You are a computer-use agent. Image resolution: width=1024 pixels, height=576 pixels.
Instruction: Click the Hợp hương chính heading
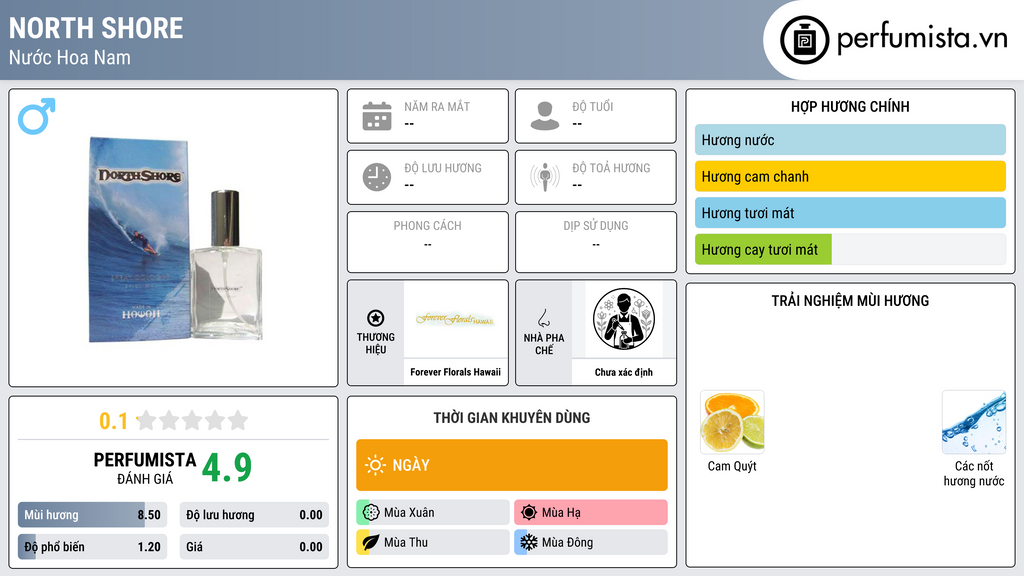point(850,106)
